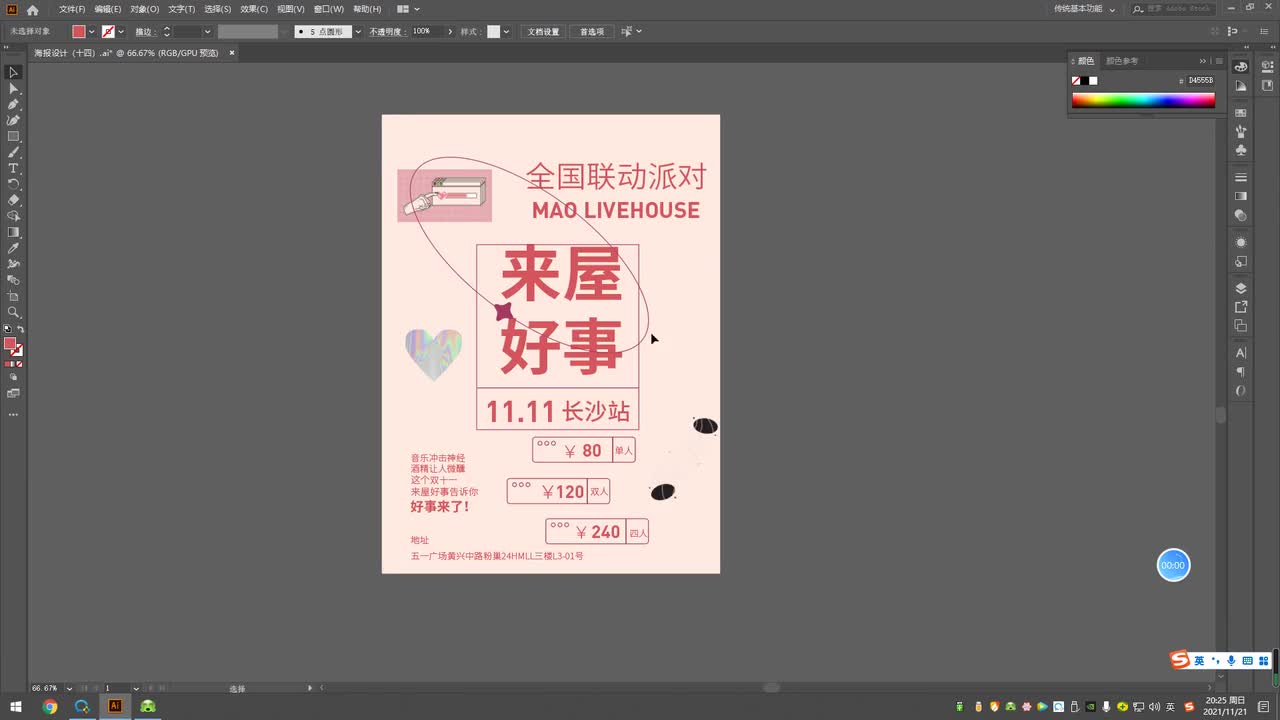Screen dimensions: 1280x720
Task: Select the Eyedropper tool
Action: (x=13, y=248)
